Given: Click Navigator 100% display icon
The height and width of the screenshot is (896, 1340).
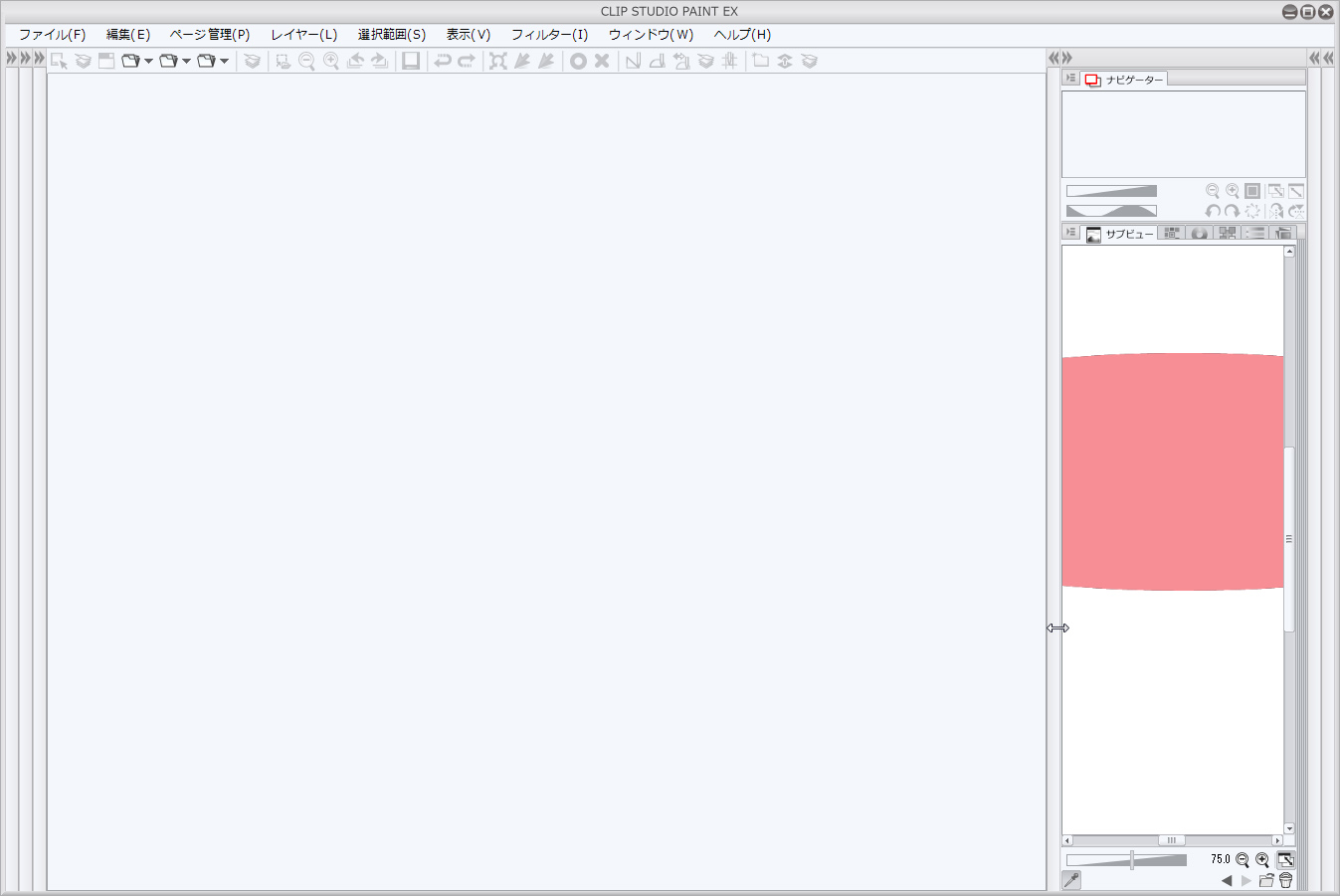Looking at the screenshot, I should [1252, 191].
